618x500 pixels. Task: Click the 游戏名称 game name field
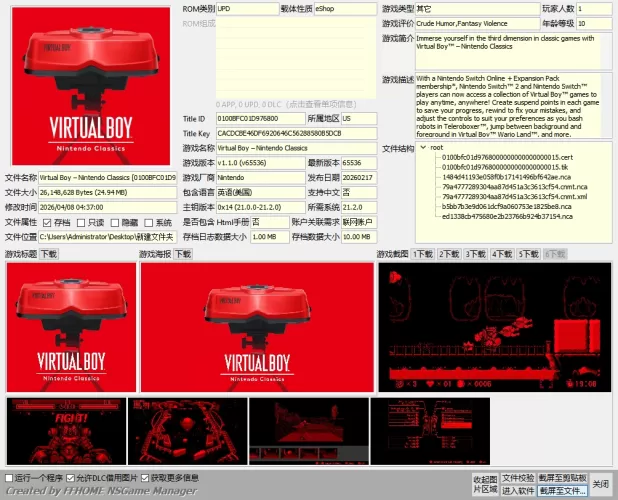(x=296, y=148)
